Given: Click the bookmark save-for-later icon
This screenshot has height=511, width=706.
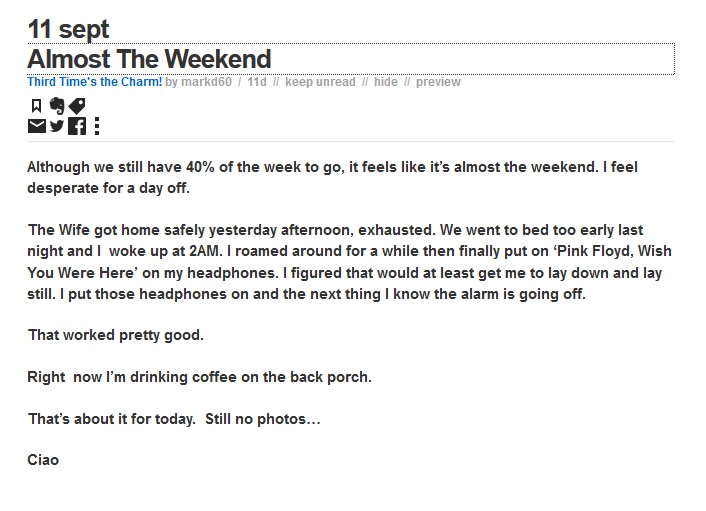Looking at the screenshot, I should (36, 106).
